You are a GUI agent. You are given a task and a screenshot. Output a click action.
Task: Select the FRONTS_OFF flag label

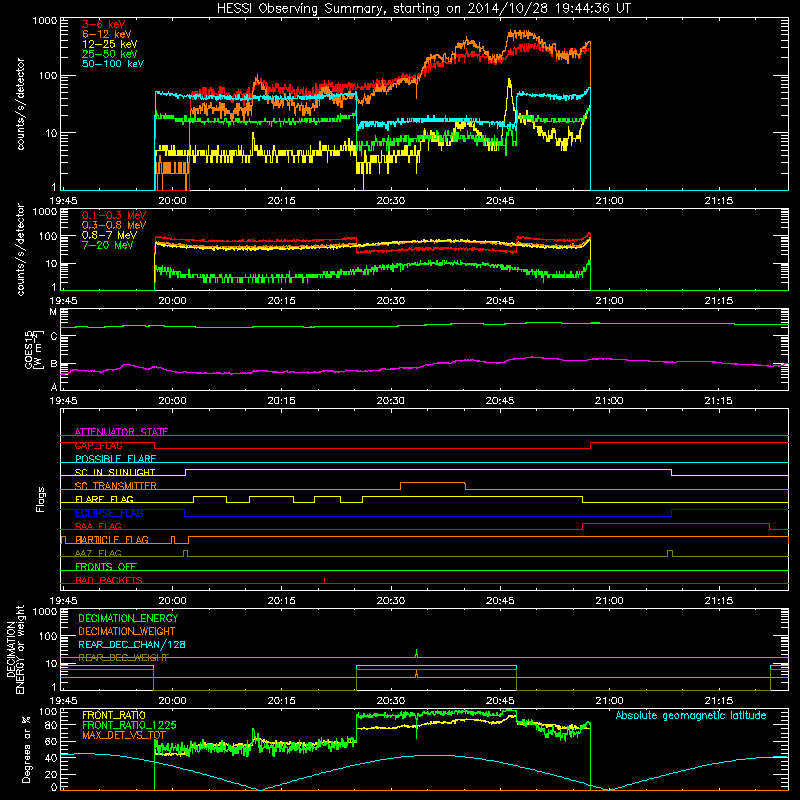tap(106, 566)
